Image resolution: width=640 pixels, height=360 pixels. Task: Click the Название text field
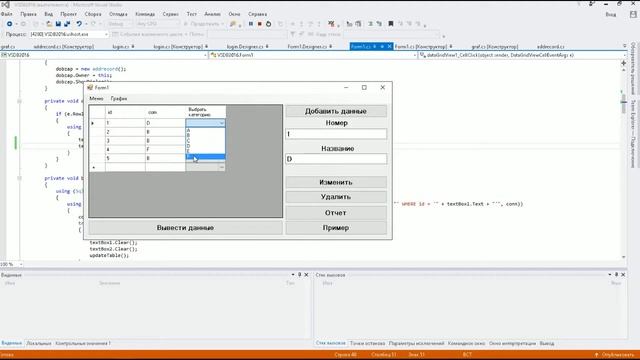click(336, 159)
